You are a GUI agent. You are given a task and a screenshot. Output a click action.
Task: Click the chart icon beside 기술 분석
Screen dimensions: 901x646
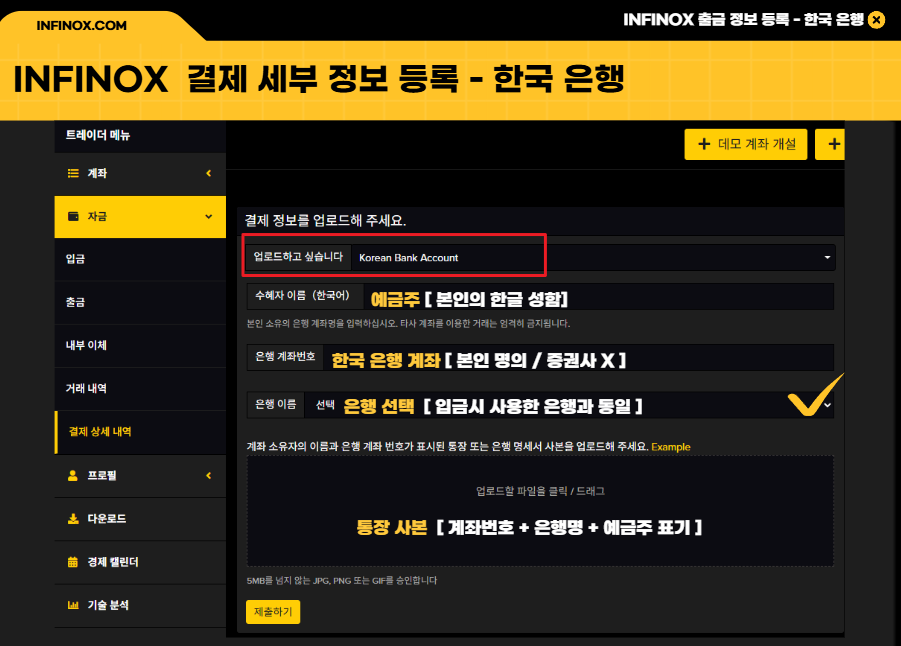click(73, 605)
